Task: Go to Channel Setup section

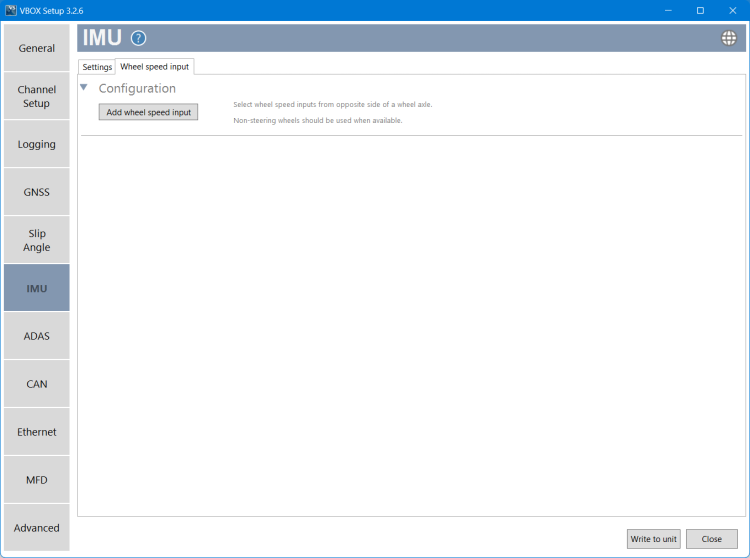Action: 37,96
